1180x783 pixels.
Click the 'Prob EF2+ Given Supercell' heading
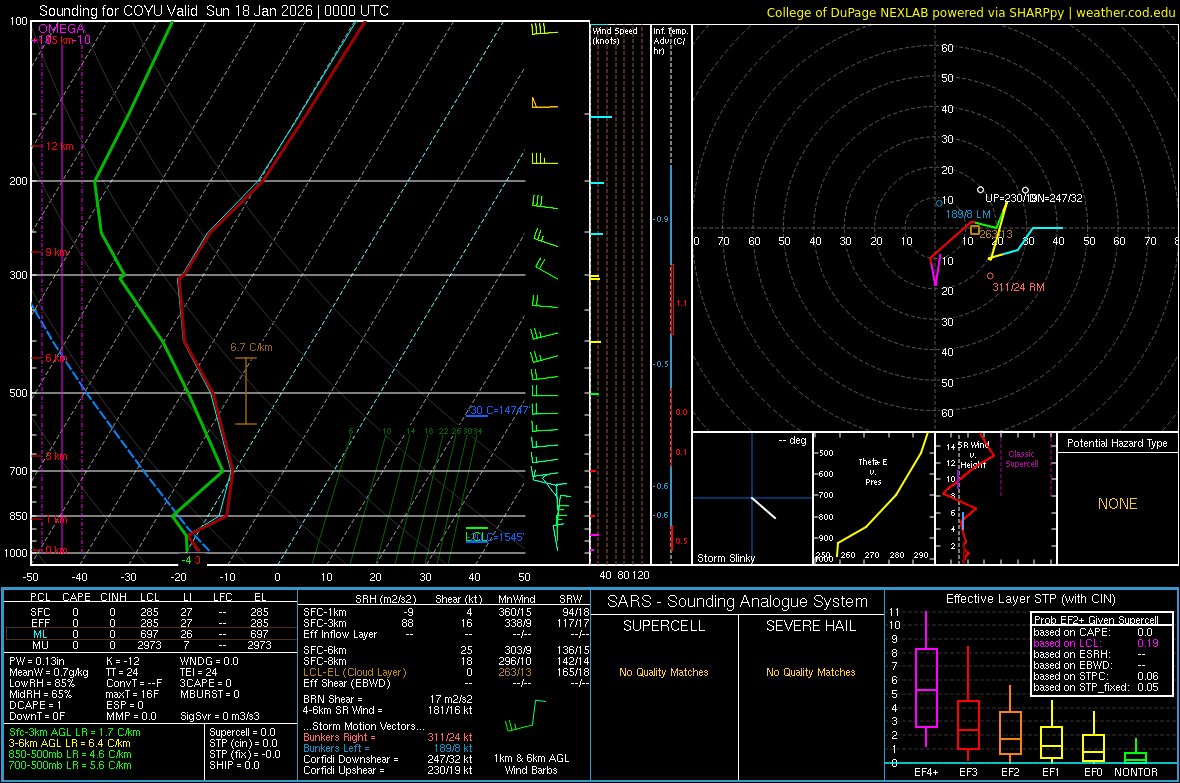coord(1096,620)
